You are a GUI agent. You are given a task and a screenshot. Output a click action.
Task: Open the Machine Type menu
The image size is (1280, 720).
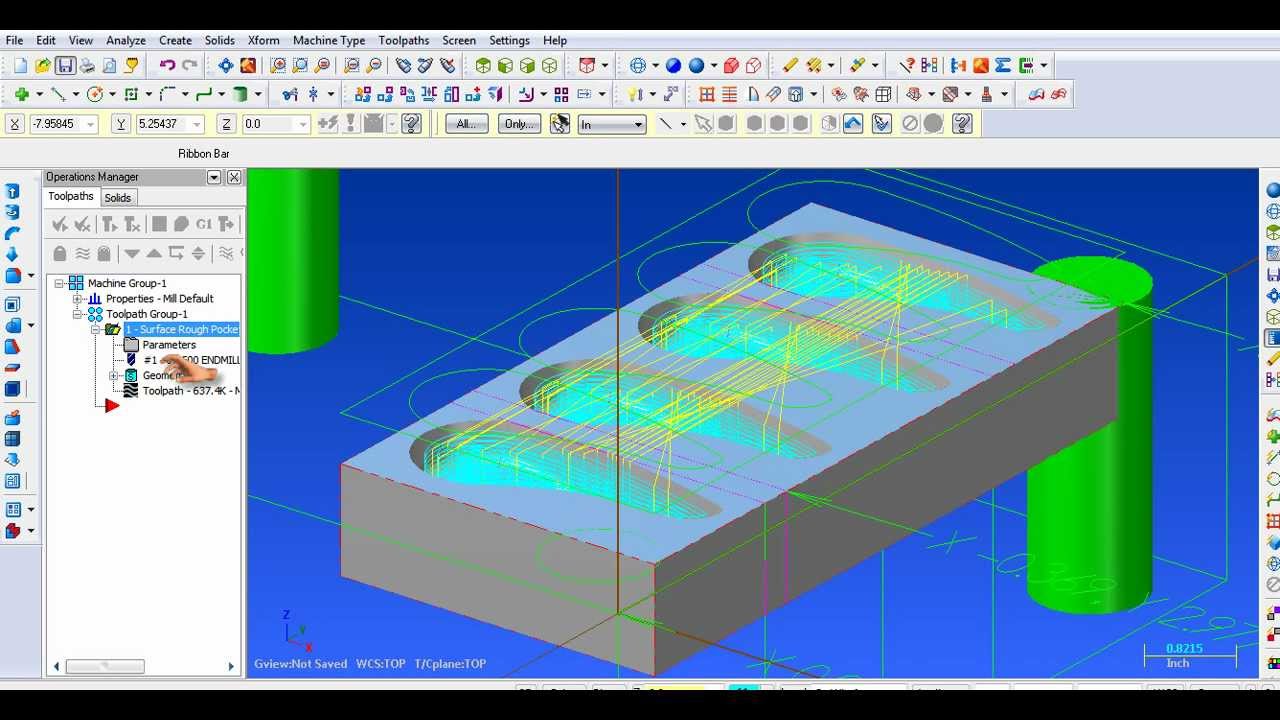329,40
